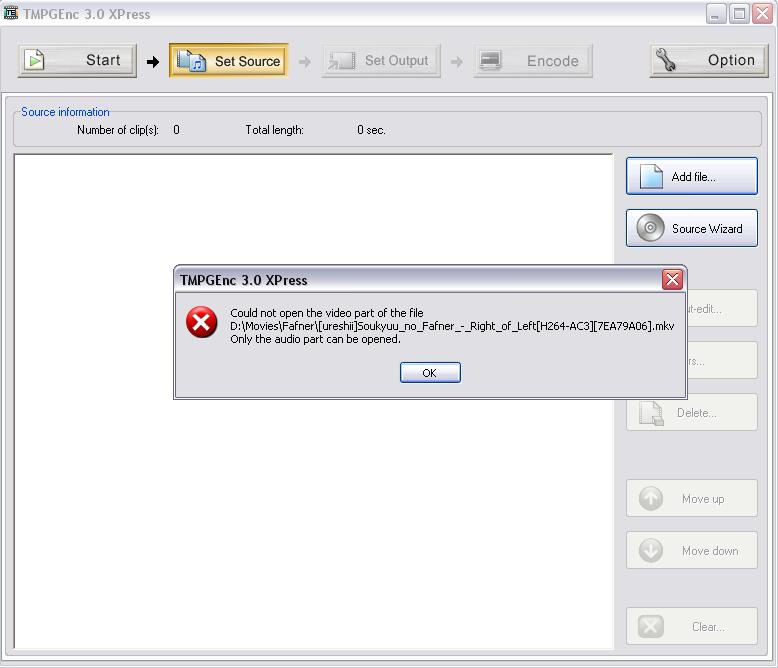
Task: Launch the Source Wizard
Action: [x=692, y=228]
